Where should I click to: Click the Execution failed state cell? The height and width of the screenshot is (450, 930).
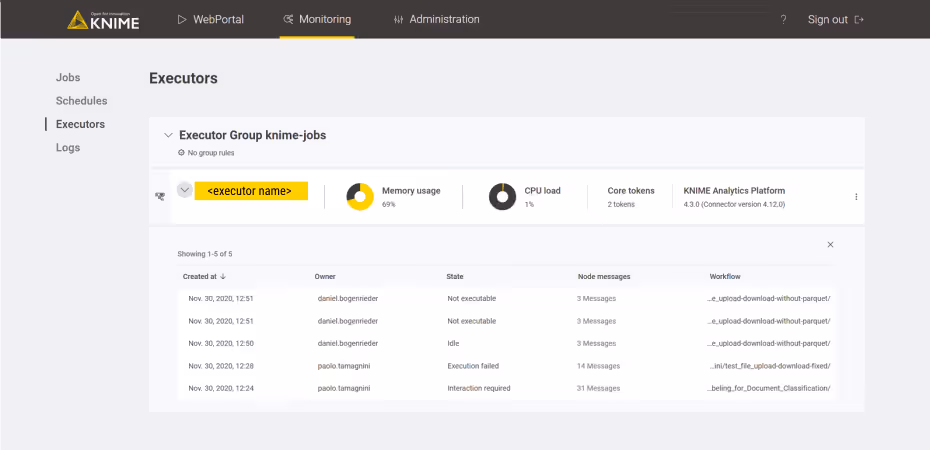pos(473,366)
